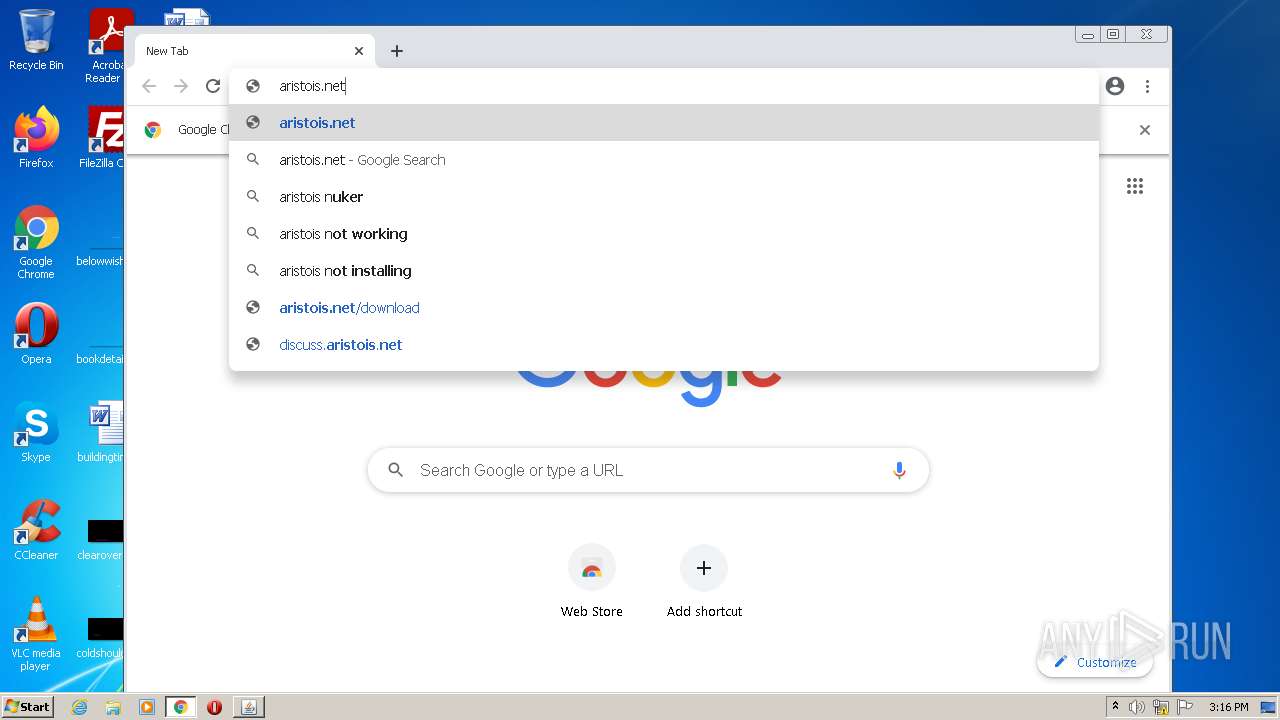1280x720 pixels.
Task: Launch Skype from the desktop
Action: [36, 431]
